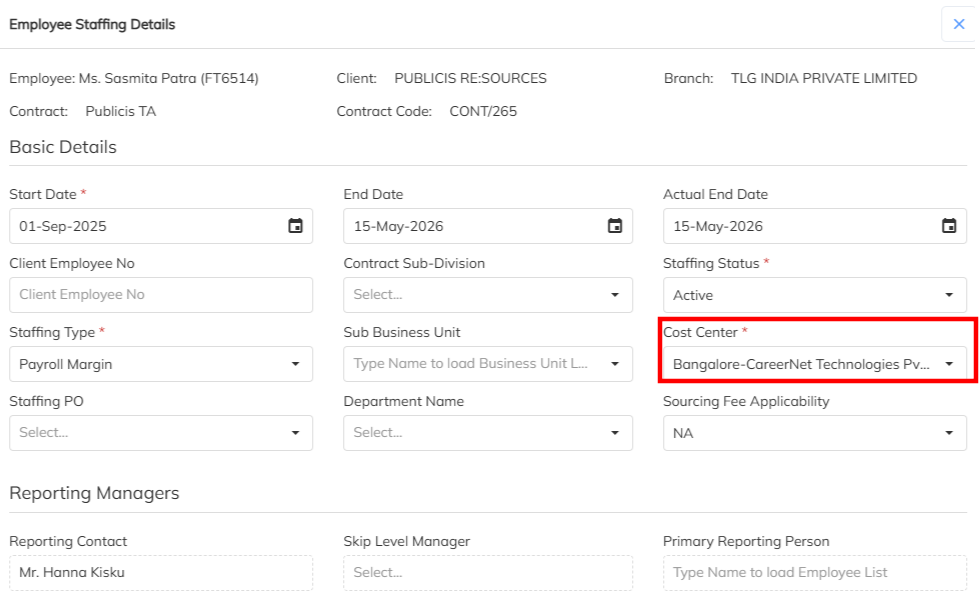Open the Staffing PO dropdown

295,433
